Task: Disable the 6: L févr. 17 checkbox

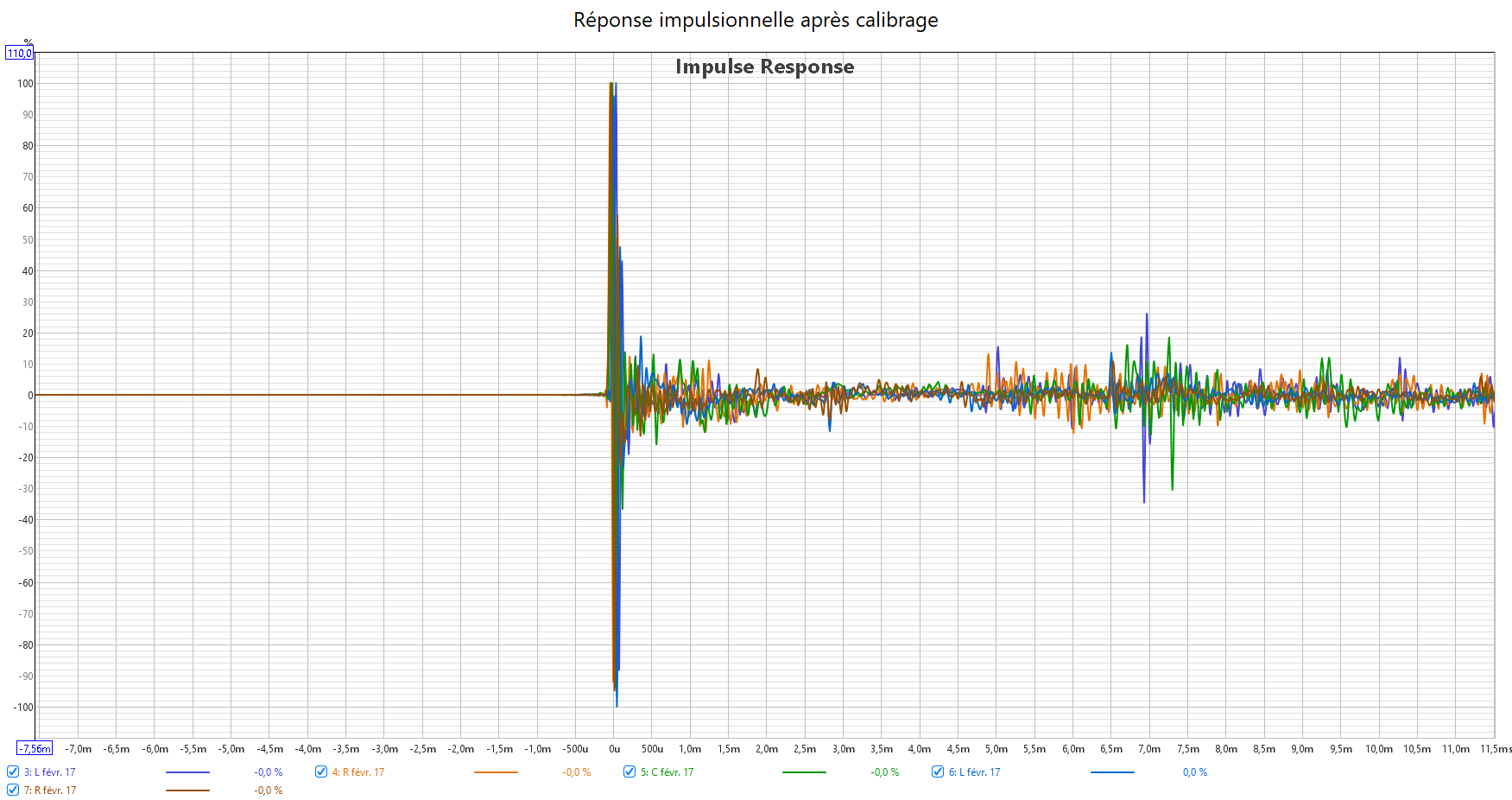Action: 938,771
